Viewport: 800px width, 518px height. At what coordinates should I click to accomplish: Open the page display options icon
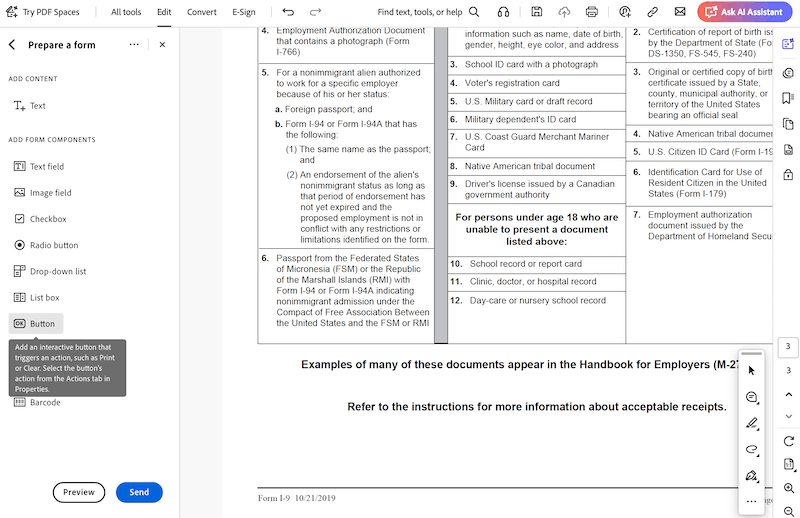point(788,464)
